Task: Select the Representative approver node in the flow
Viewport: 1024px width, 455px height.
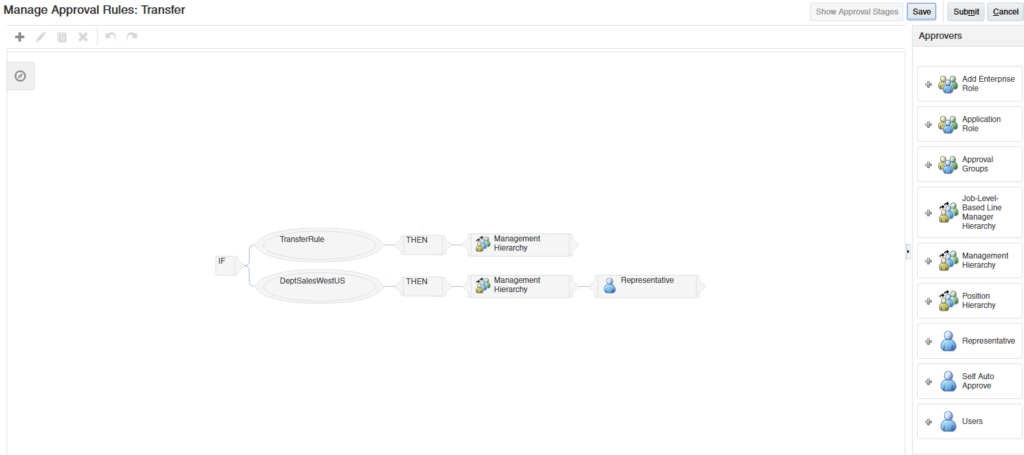Action: click(647, 286)
